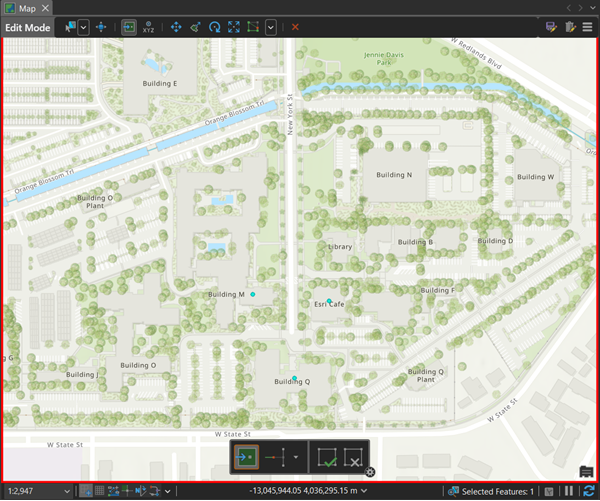
Task: Select the Move tool four-arrow icon
Action: click(176, 27)
